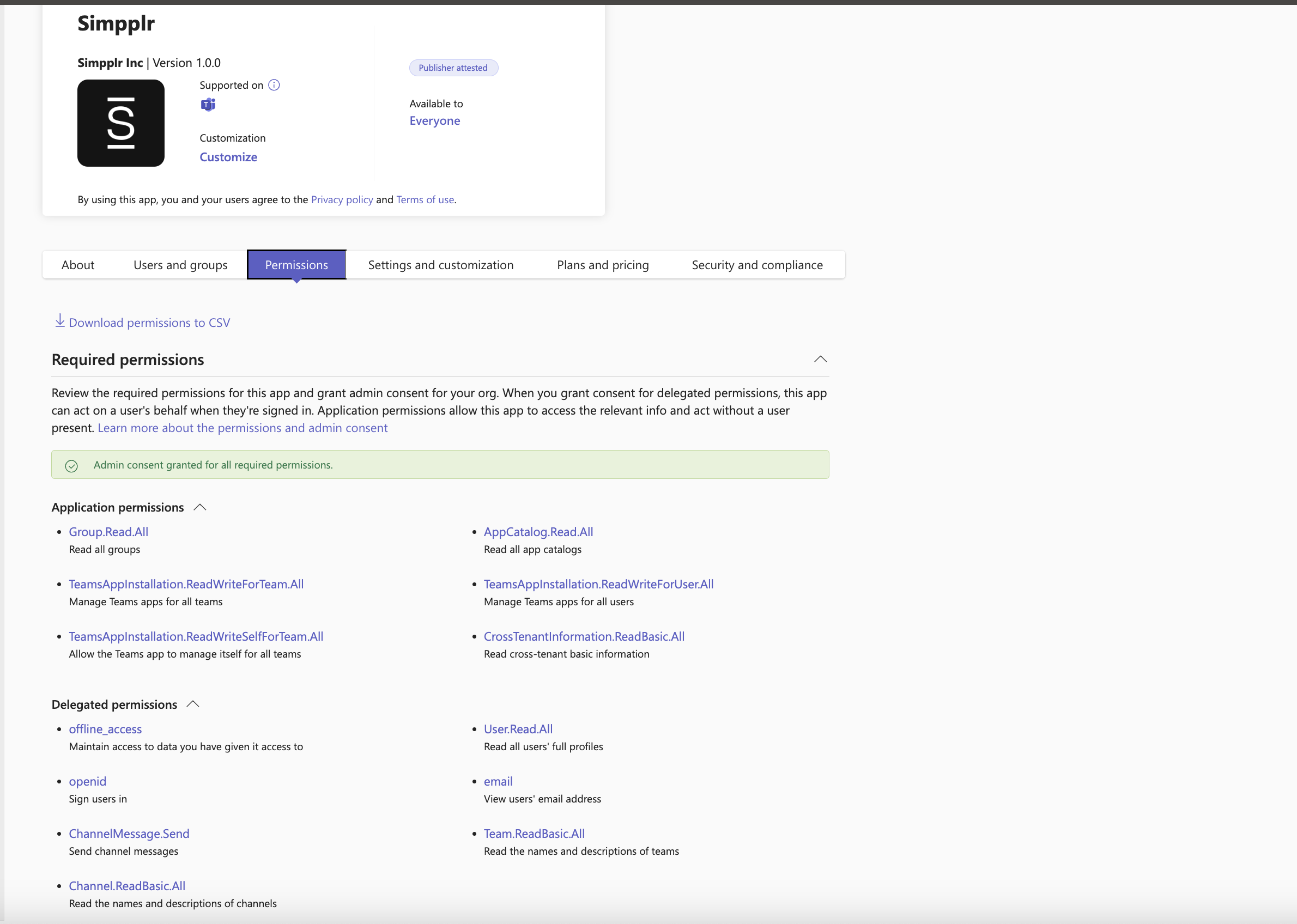Open ChannelMessage.Send permission link
This screenshot has height=924, width=1297.
point(129,834)
